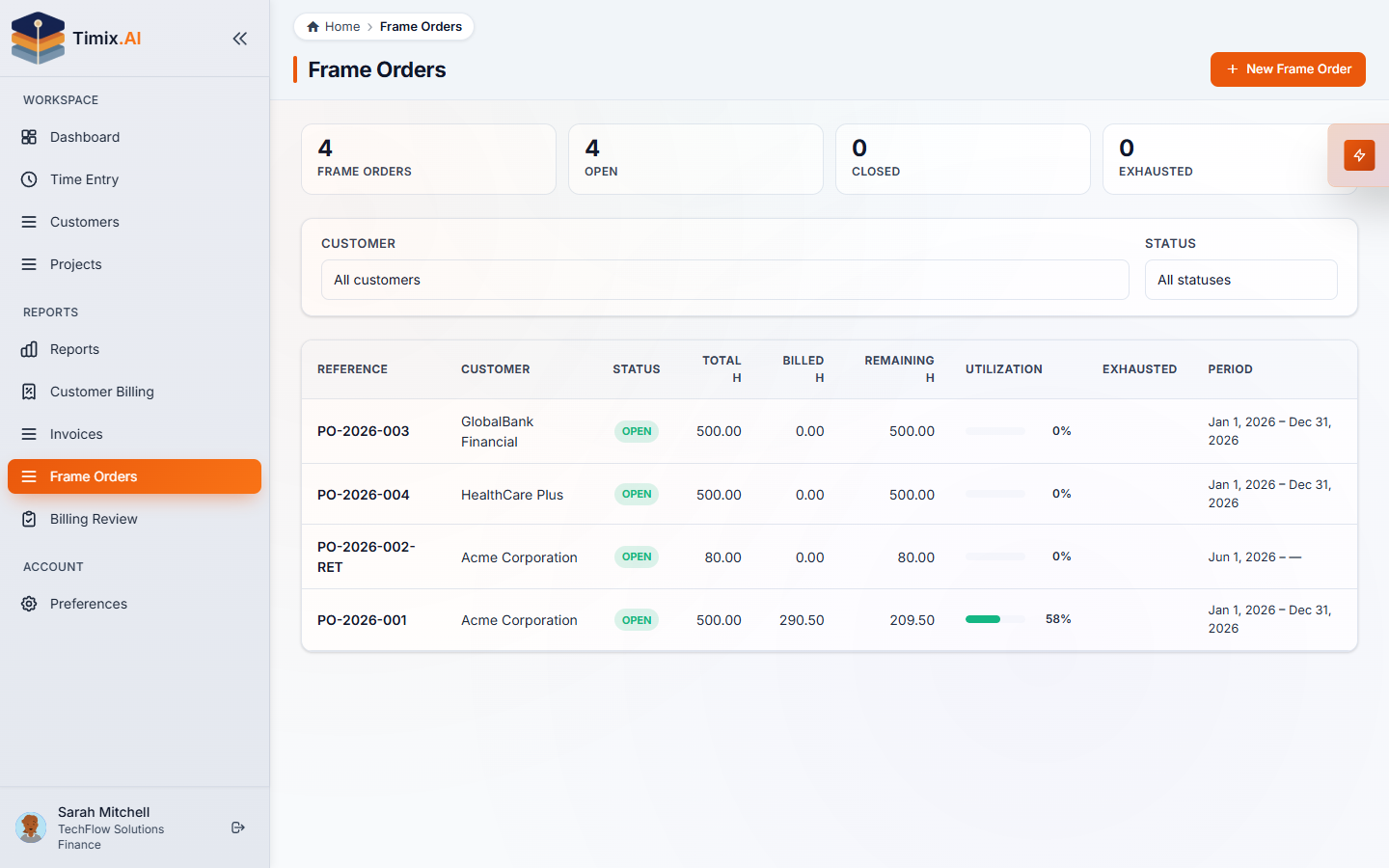
Task: Click the 209.50 remaining hours value
Action: pos(912,620)
